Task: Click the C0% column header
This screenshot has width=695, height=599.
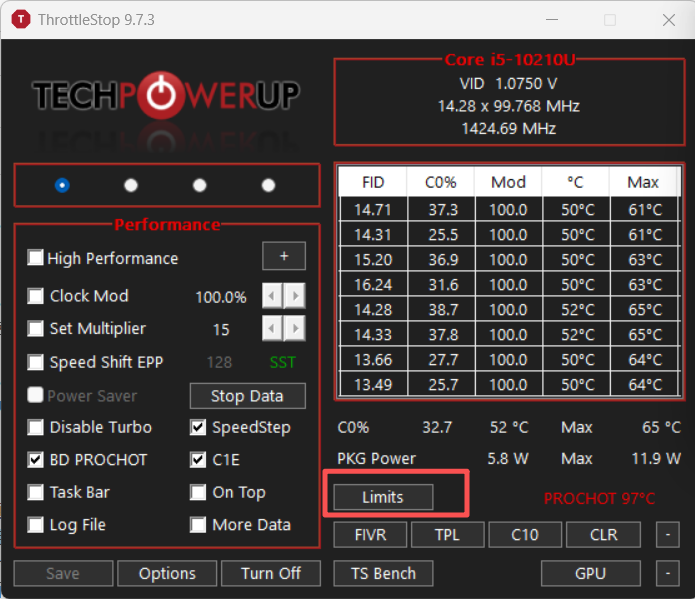Action: click(441, 182)
